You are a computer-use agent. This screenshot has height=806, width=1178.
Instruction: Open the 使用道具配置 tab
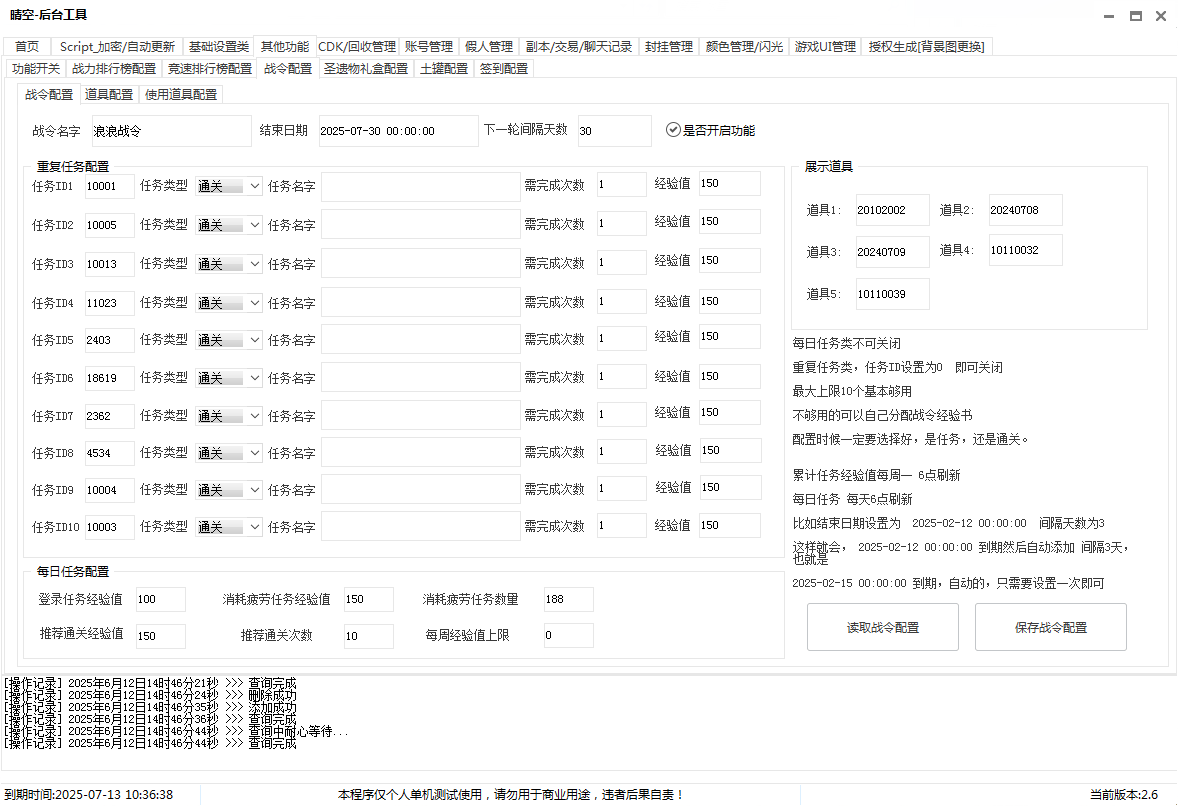coord(181,95)
